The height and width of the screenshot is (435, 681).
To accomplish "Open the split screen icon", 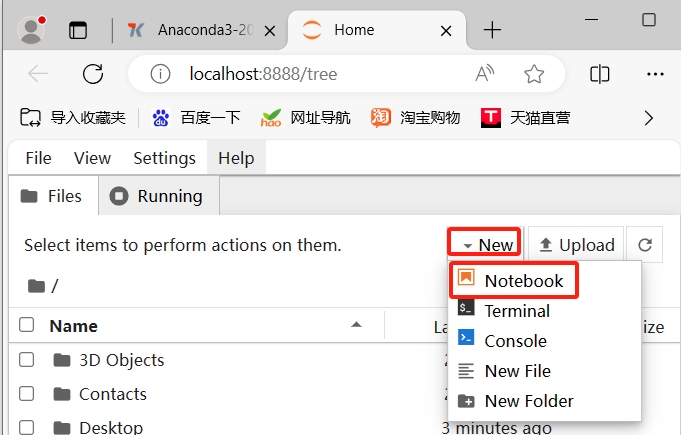I will pos(600,74).
